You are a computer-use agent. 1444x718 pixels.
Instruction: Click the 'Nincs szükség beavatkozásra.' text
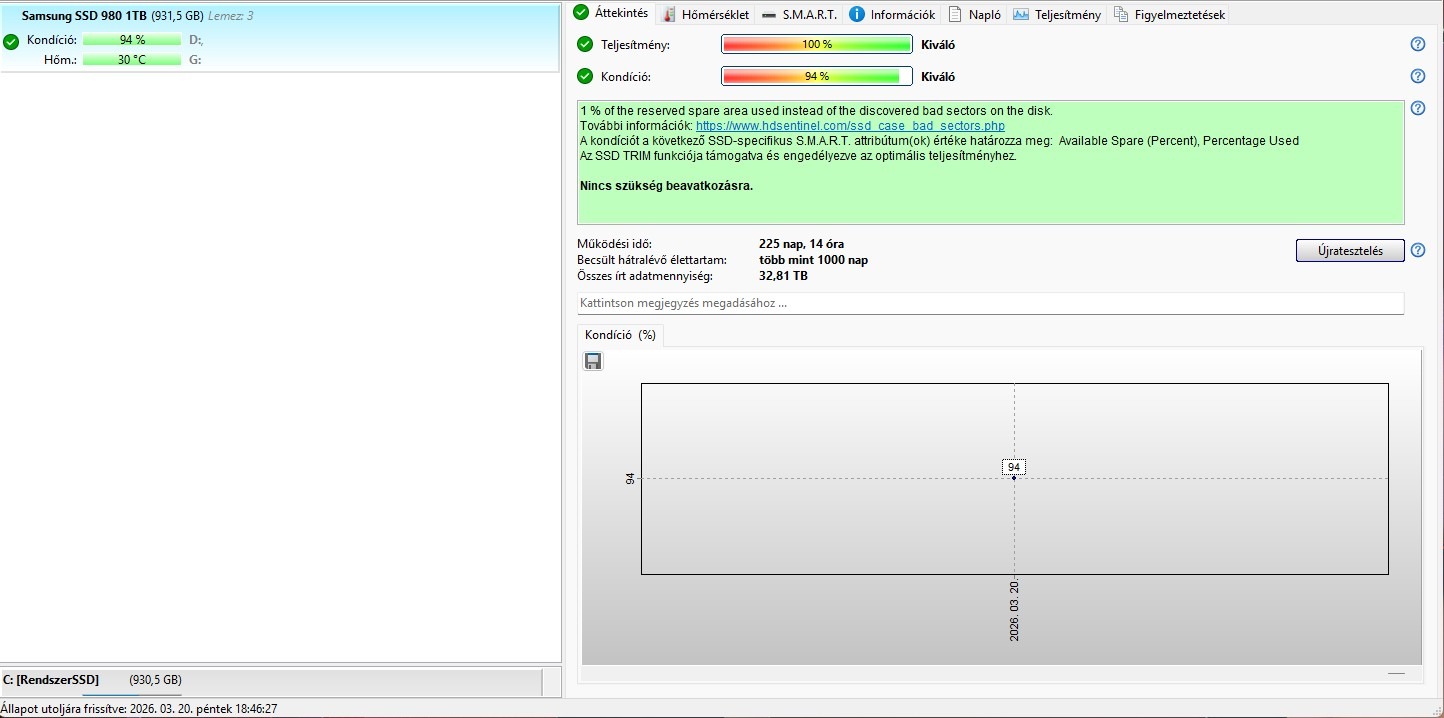[666, 186]
